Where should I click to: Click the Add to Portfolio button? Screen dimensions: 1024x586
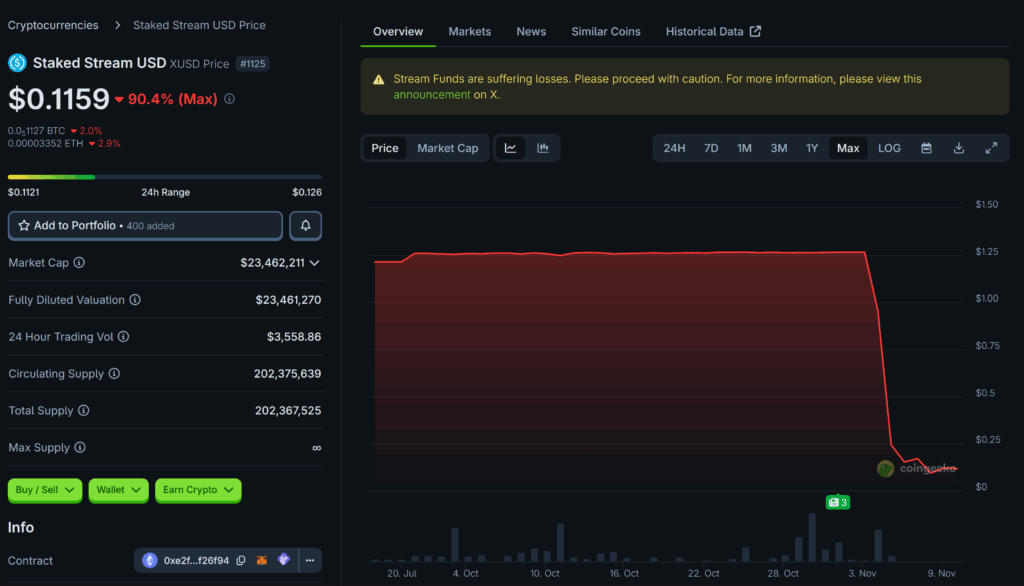point(145,226)
